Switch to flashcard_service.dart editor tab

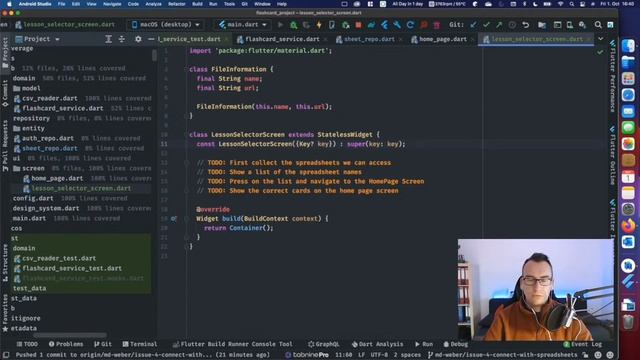pyautogui.click(x=282, y=39)
